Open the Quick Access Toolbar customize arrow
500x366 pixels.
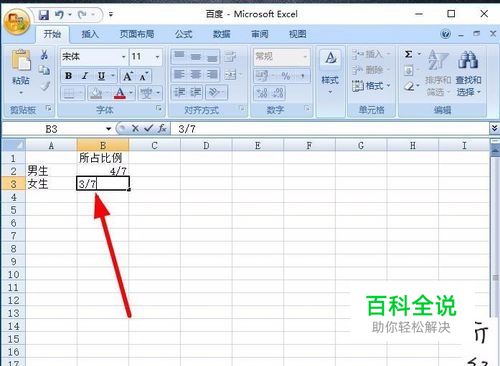pyautogui.click(x=111, y=15)
